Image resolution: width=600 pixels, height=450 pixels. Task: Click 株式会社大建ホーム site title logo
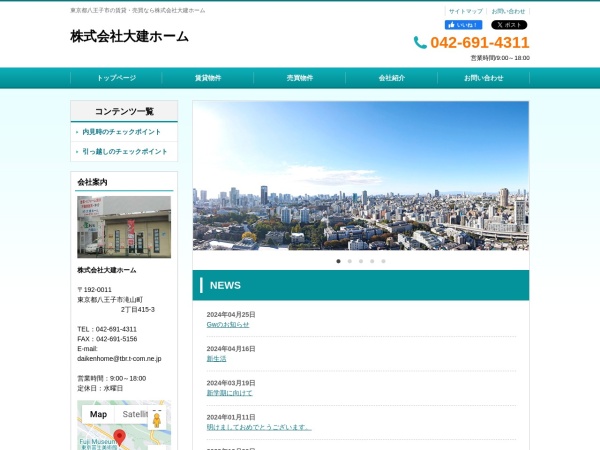coord(129,37)
